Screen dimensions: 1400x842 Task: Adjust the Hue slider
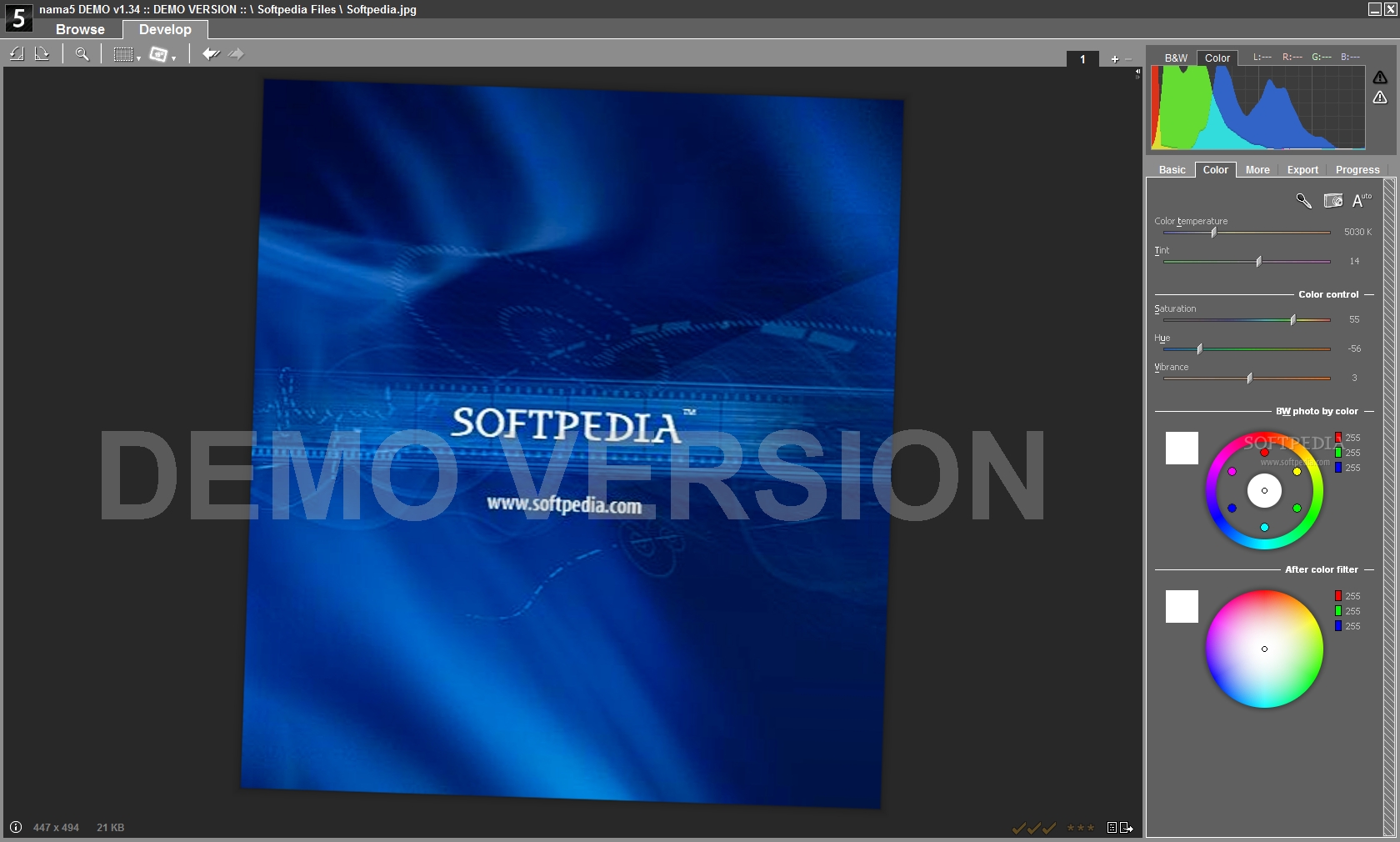click(1247, 349)
